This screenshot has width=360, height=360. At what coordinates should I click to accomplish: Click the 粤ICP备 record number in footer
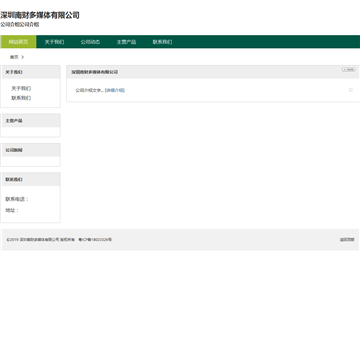(95, 239)
